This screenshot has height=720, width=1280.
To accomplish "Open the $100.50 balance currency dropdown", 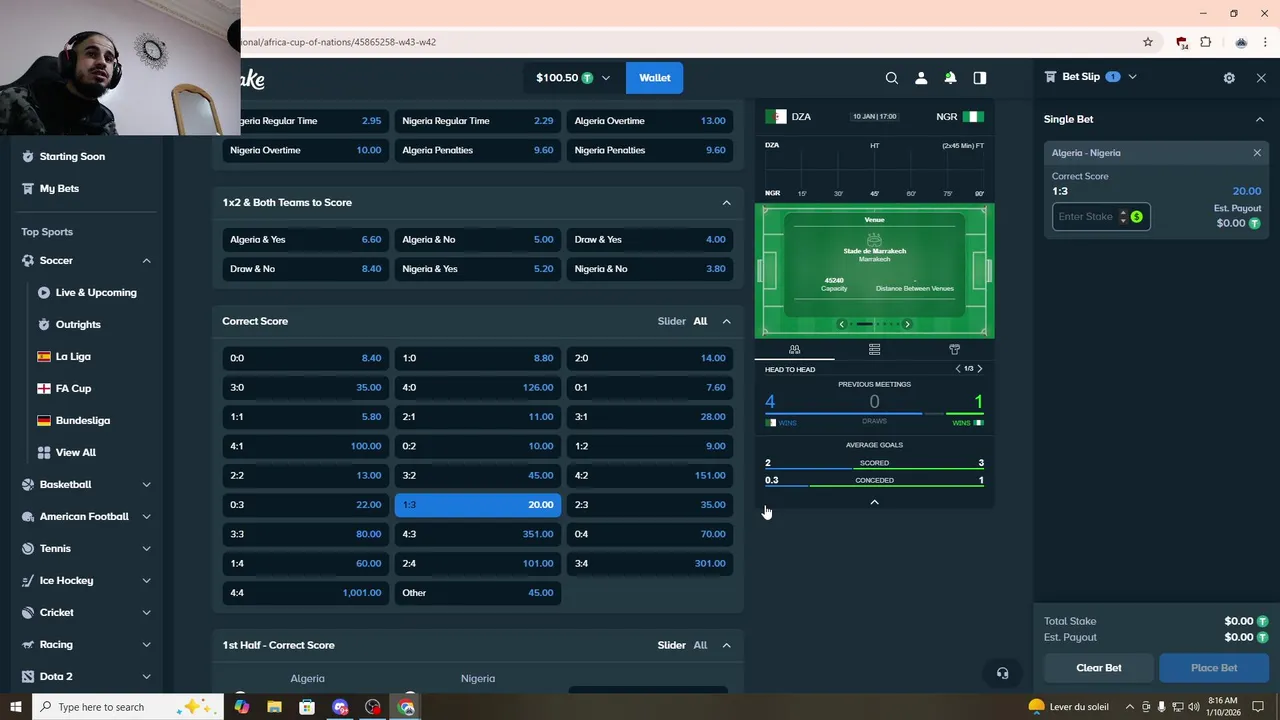I will click(573, 78).
